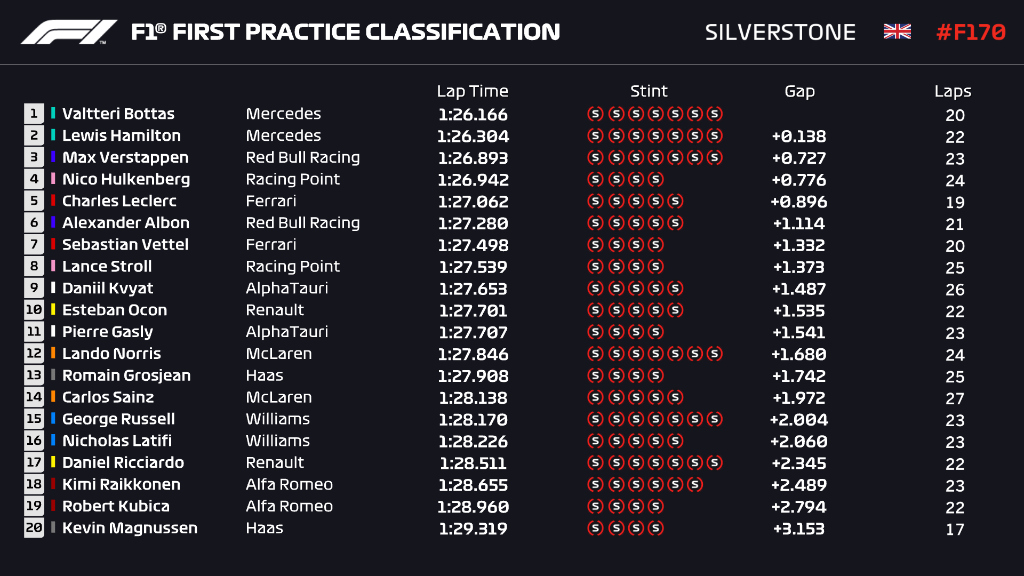
Task: Click the Gap column header
Action: (x=799, y=91)
